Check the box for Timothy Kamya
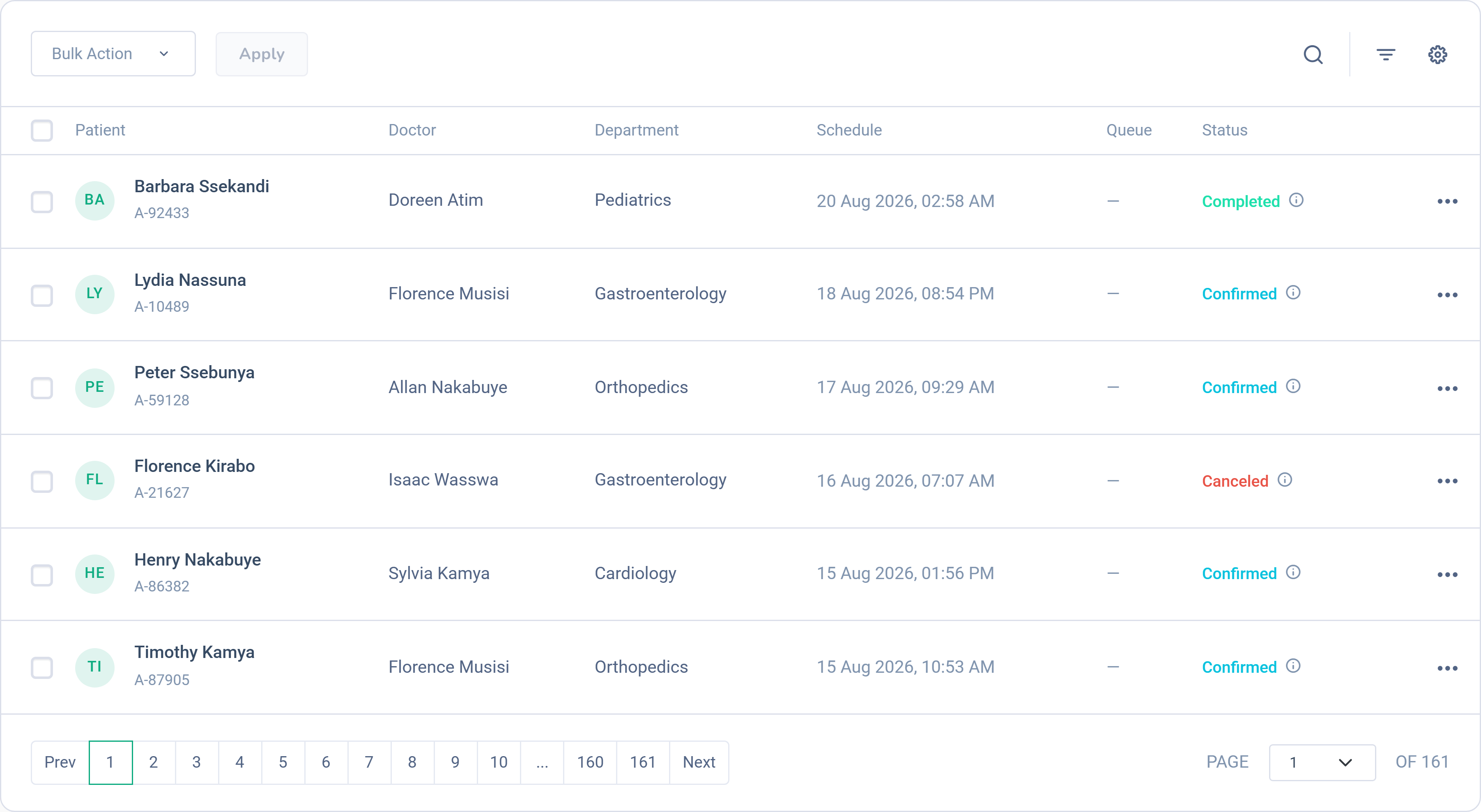This screenshot has height=812, width=1481. pyautogui.click(x=42, y=668)
